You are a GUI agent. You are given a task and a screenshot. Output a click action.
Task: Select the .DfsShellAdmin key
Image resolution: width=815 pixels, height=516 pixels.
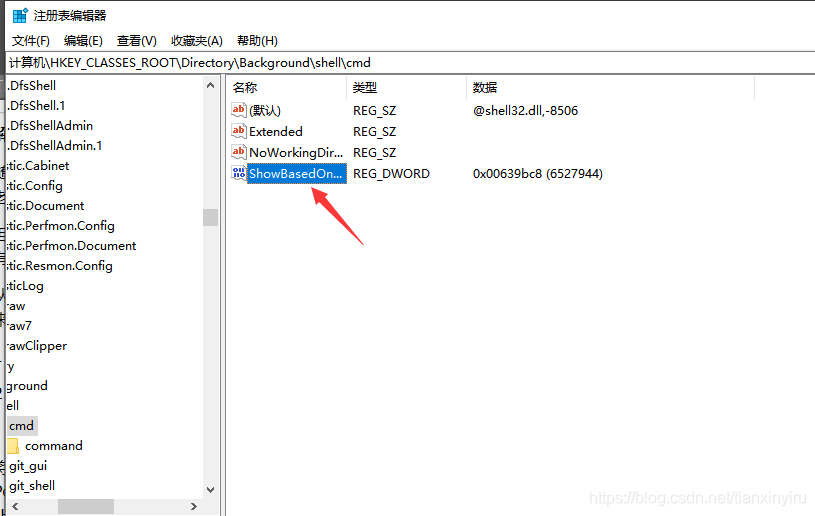pos(50,125)
